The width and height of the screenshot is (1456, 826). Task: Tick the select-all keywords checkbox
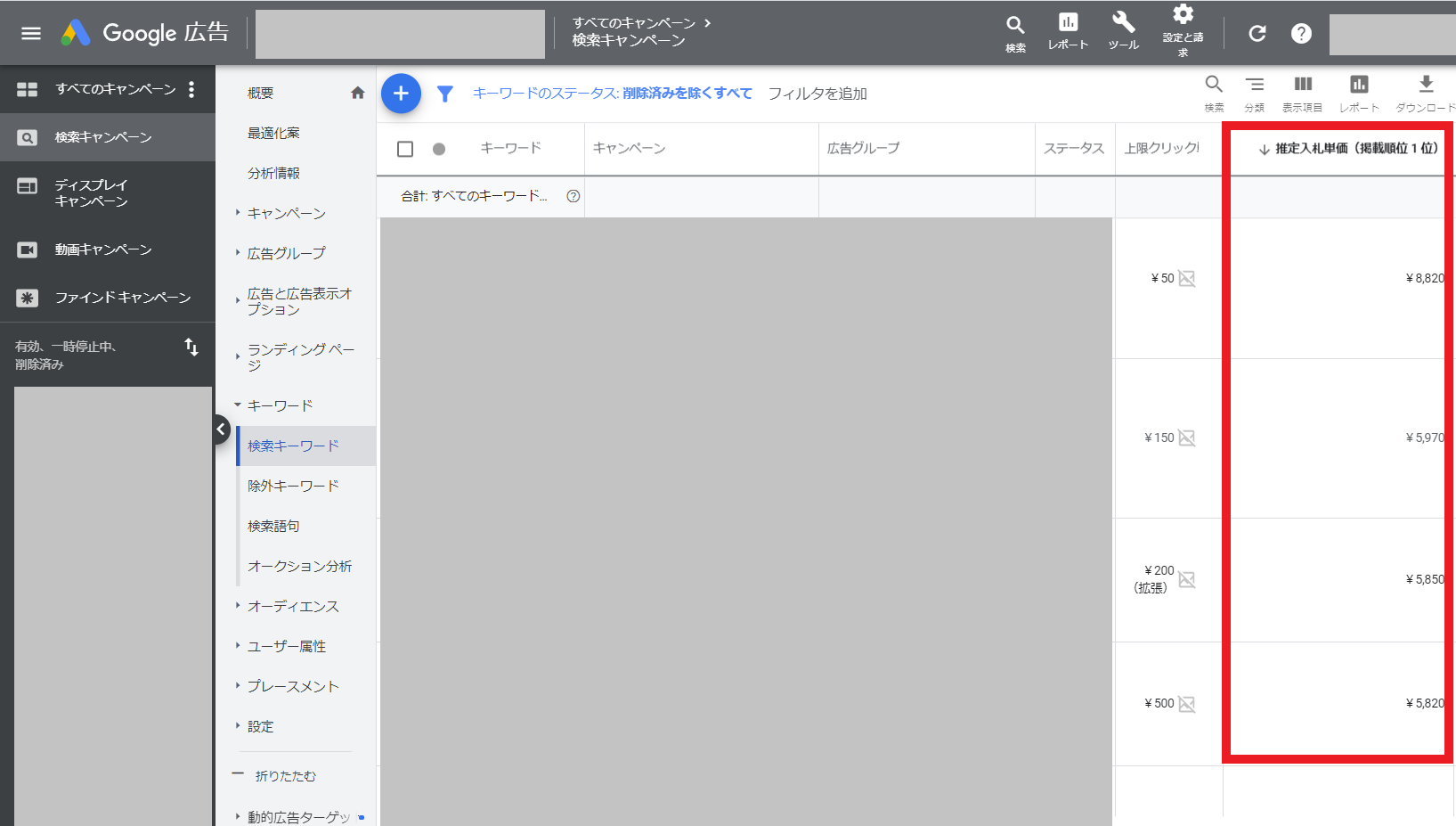405,149
